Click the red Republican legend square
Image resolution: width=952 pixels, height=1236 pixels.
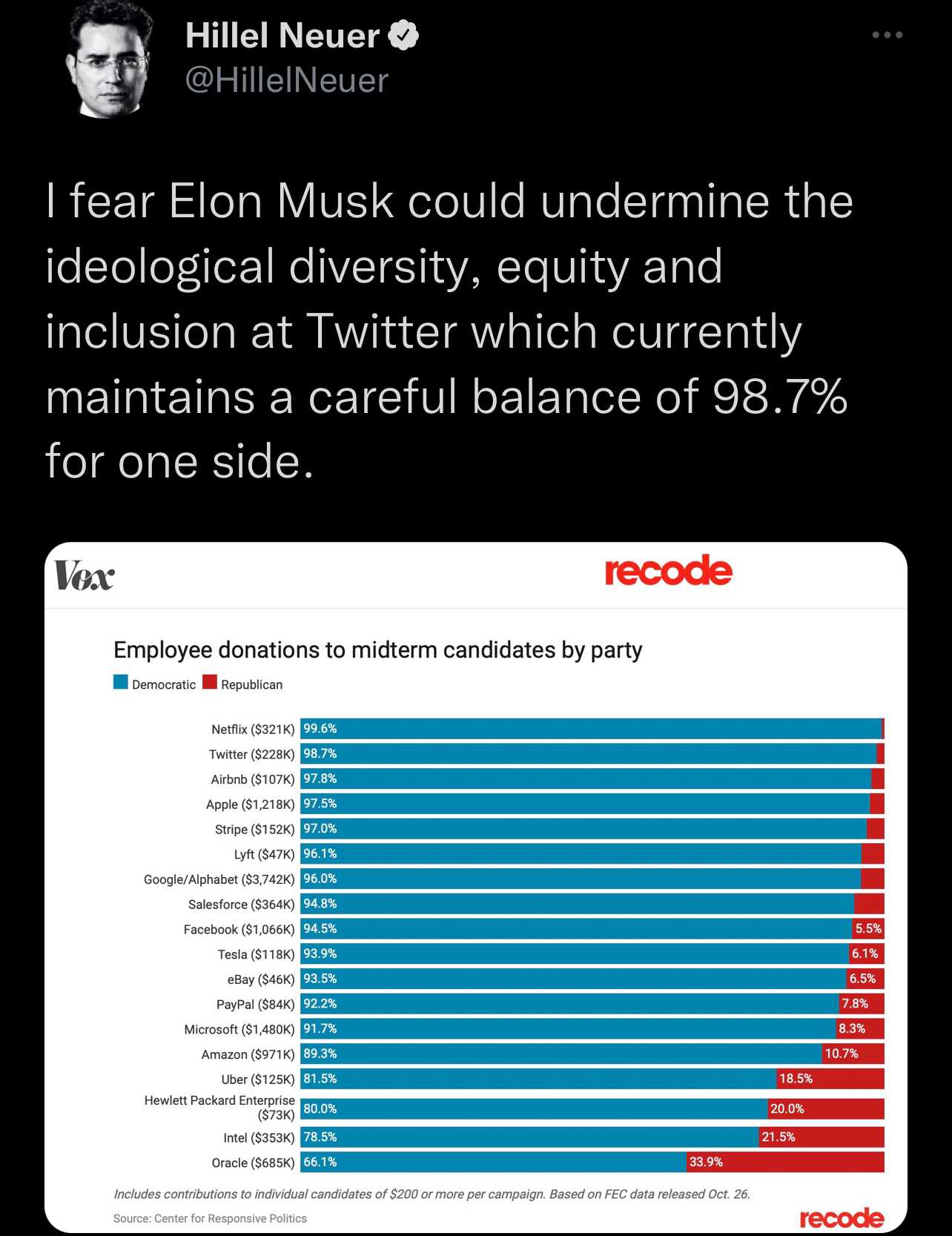coord(210,682)
